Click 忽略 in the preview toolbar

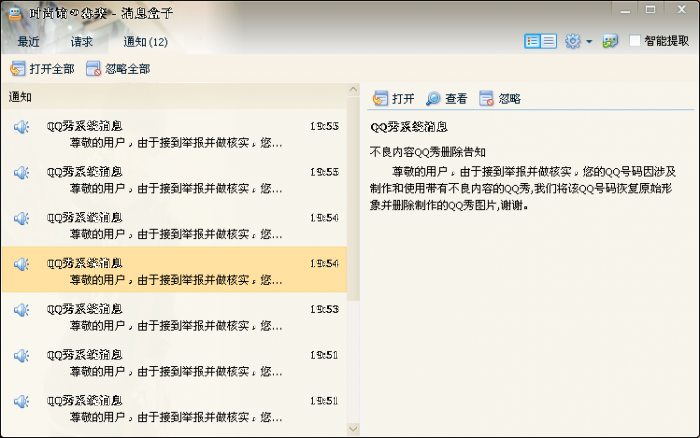pyautogui.click(x=500, y=98)
